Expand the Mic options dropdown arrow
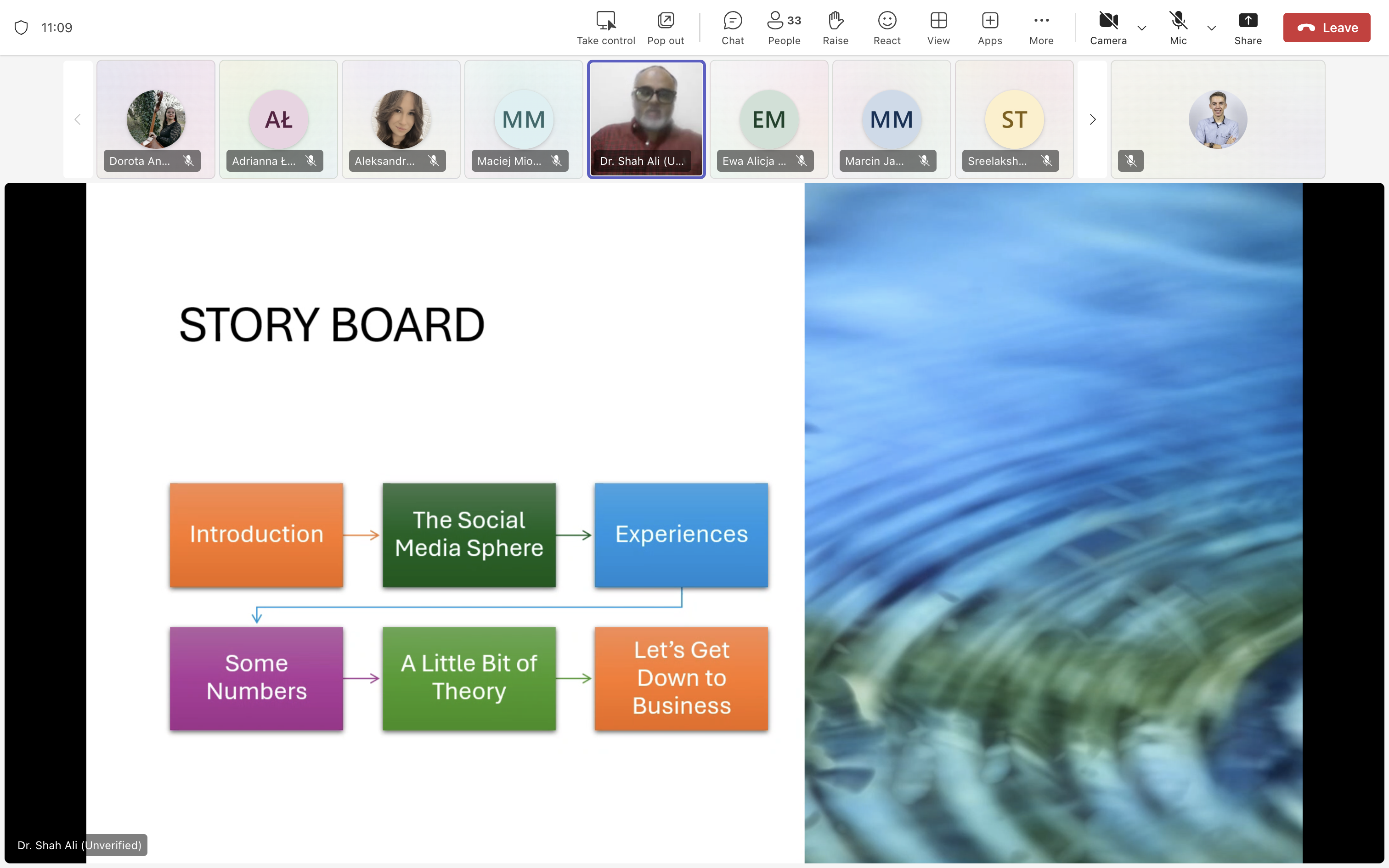The height and width of the screenshot is (868, 1389). 1211,28
